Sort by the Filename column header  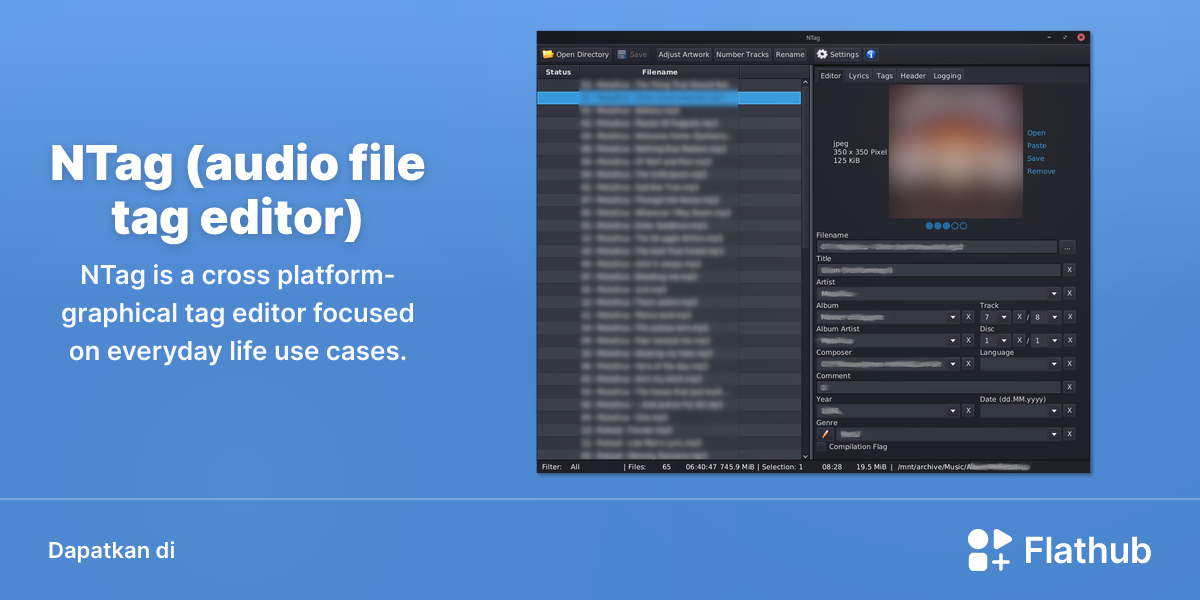coord(660,72)
